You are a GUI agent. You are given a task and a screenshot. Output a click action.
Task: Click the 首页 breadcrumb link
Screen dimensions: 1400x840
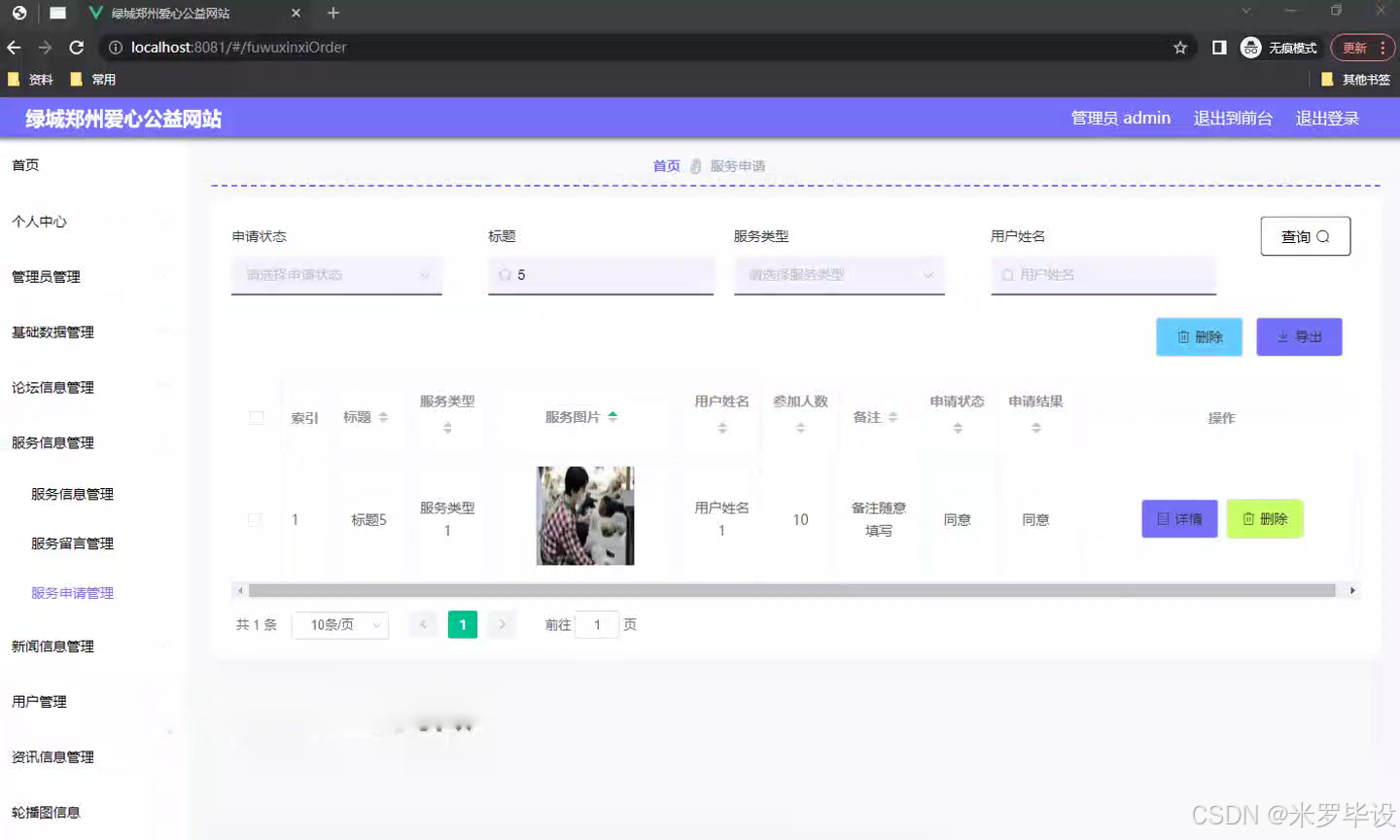tap(666, 165)
